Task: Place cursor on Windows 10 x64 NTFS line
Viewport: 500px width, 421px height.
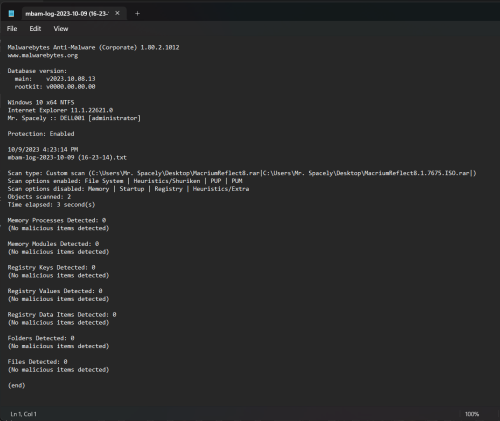Action: click(x=41, y=102)
